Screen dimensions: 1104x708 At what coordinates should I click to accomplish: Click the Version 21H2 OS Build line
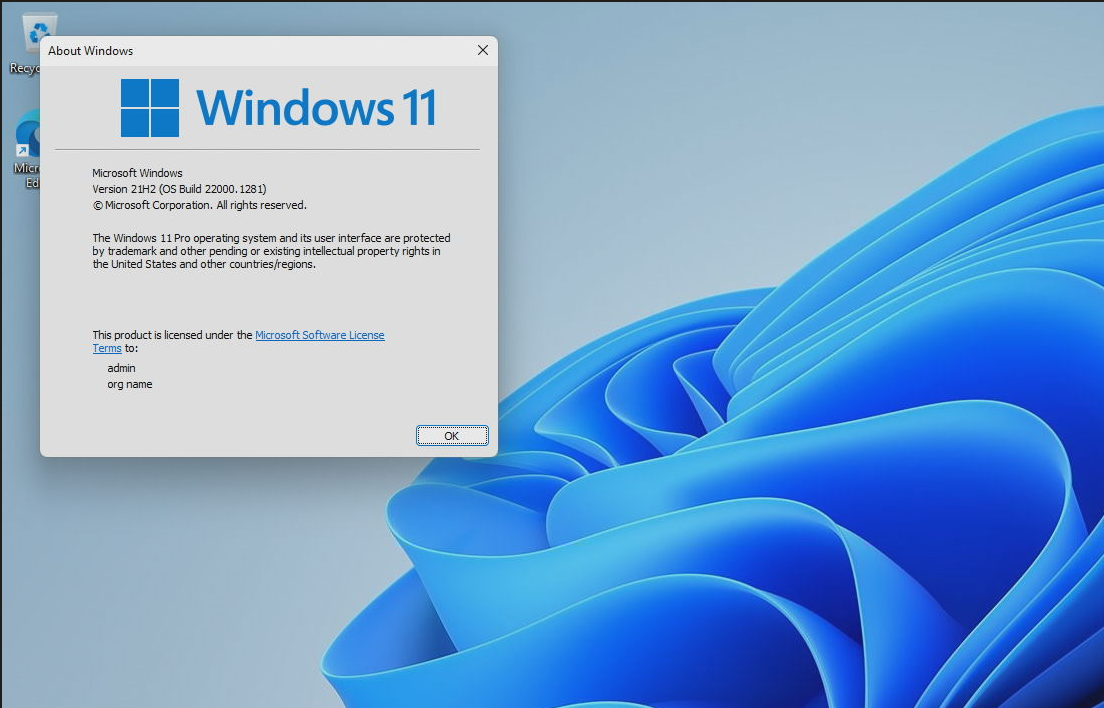[180, 189]
